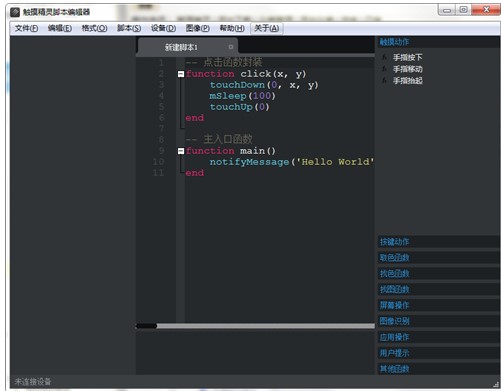Image resolution: width=501 pixels, height=391 pixels.
Task: Expand the 应用操作 section
Action: [x=438, y=337]
